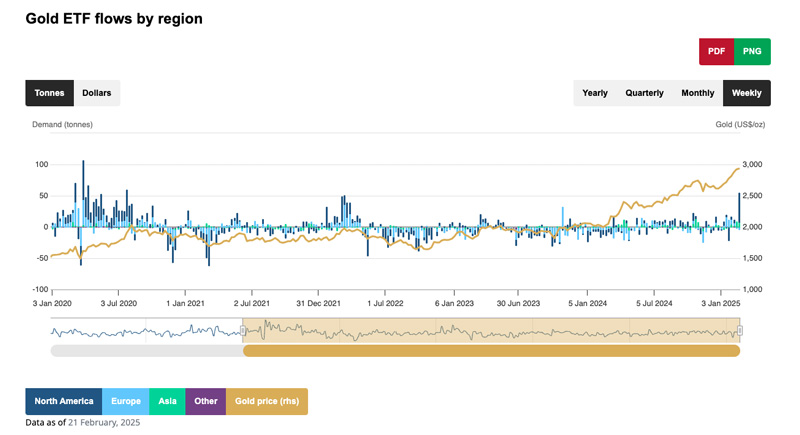Hide the Gold price (rhs) line
Viewport: 800px width, 435px height.
click(x=266, y=401)
